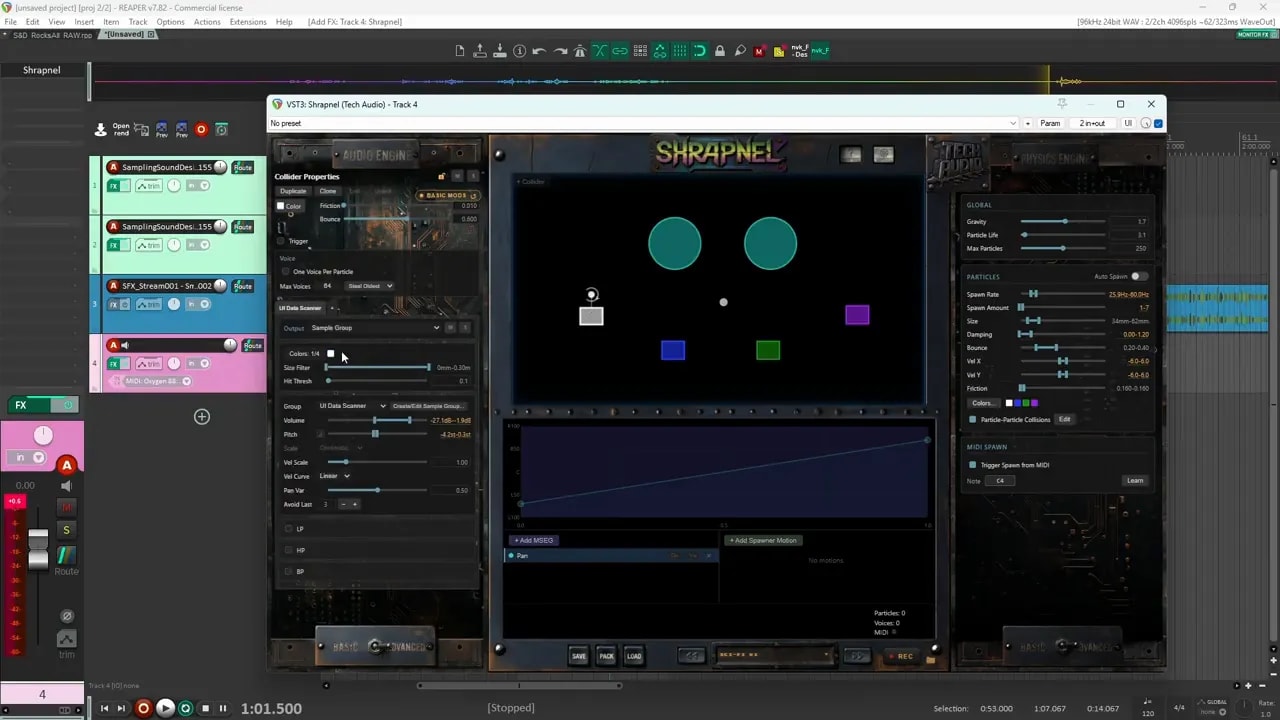Open the No preset dropdown
This screenshot has width=1280, height=720.
(644, 123)
